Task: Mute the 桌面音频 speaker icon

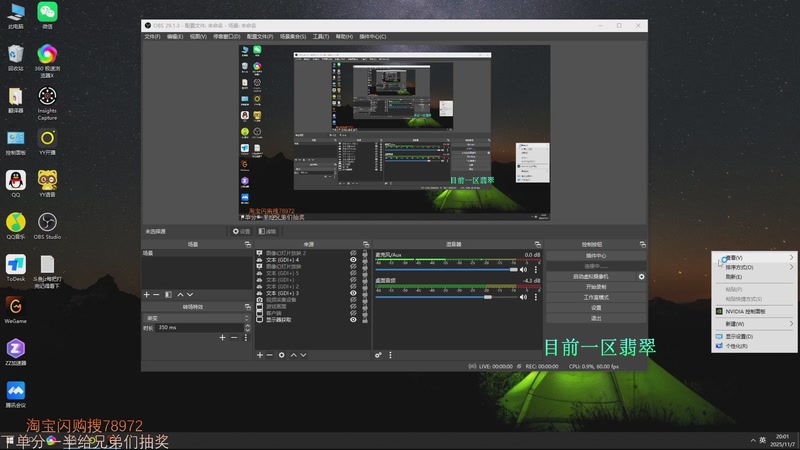Action: pos(523,296)
